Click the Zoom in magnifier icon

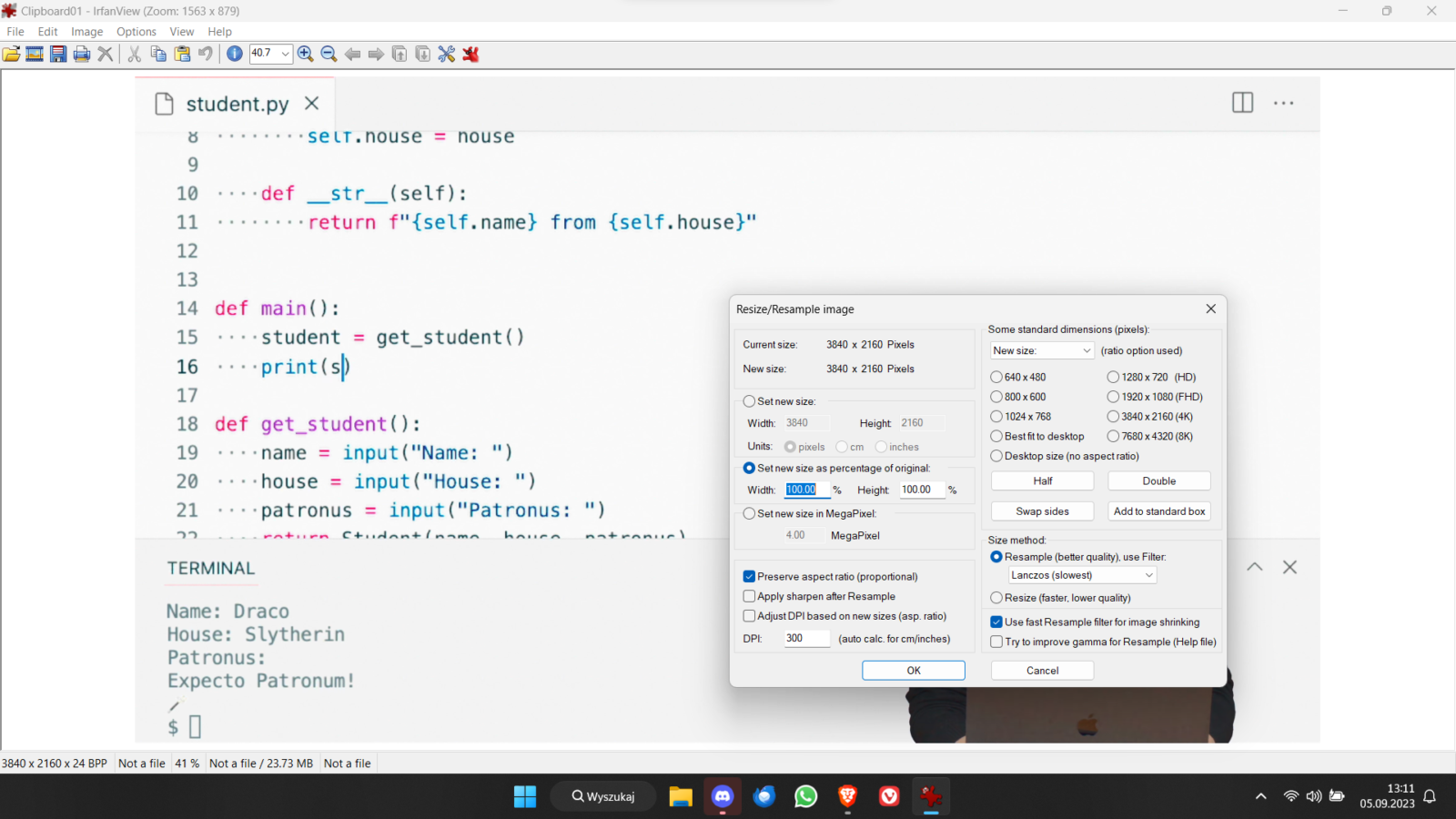click(306, 55)
